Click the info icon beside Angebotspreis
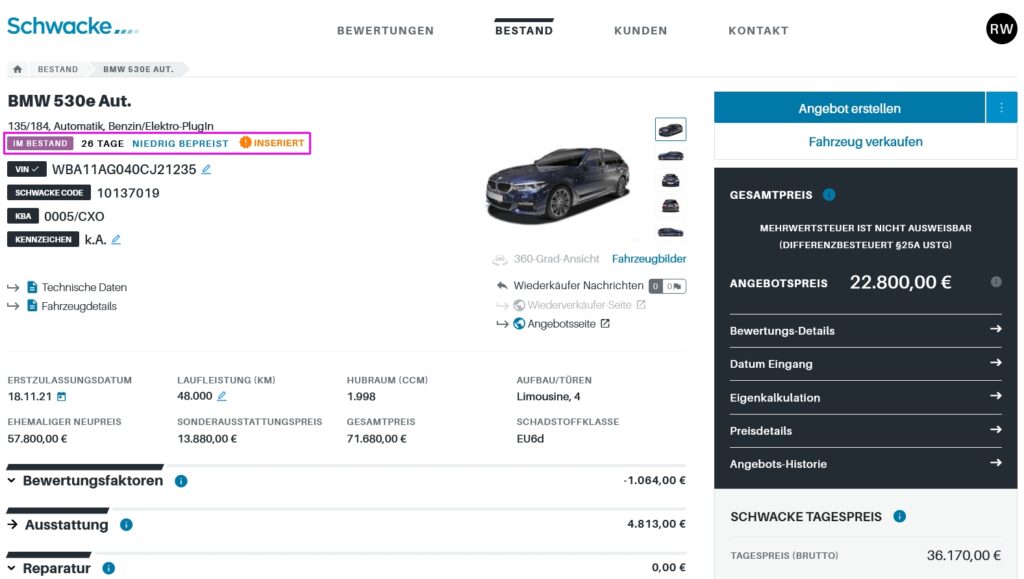 (996, 282)
